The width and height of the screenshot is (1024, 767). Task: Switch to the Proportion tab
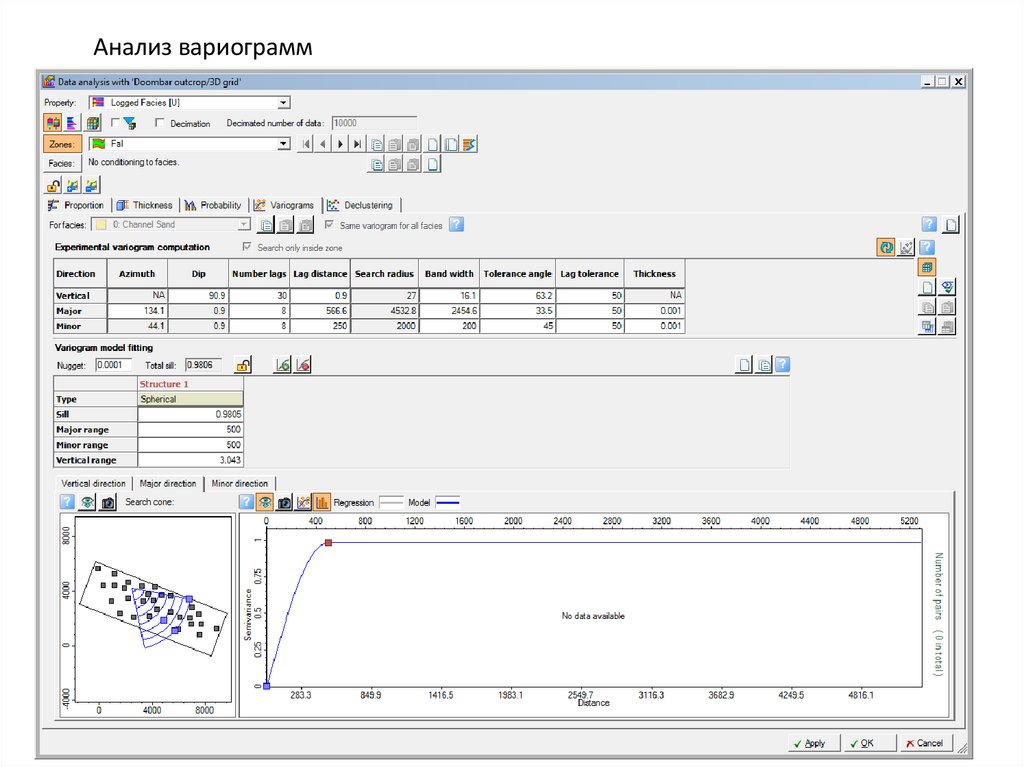coord(77,205)
